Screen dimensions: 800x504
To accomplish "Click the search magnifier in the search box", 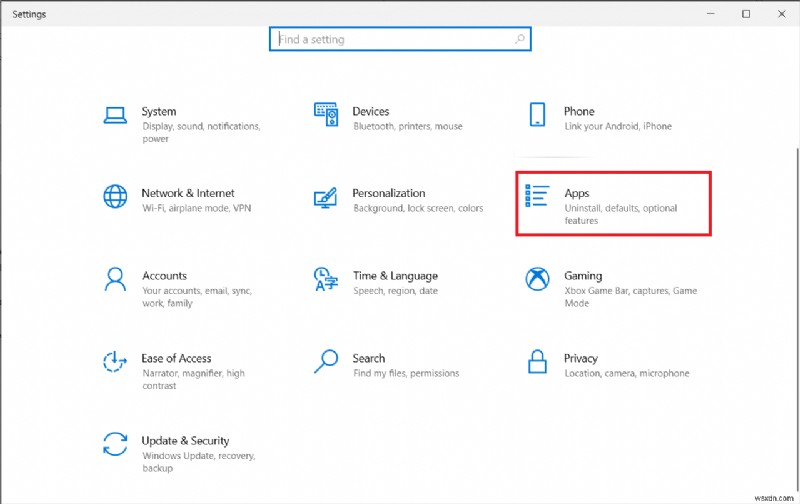I will click(x=519, y=39).
